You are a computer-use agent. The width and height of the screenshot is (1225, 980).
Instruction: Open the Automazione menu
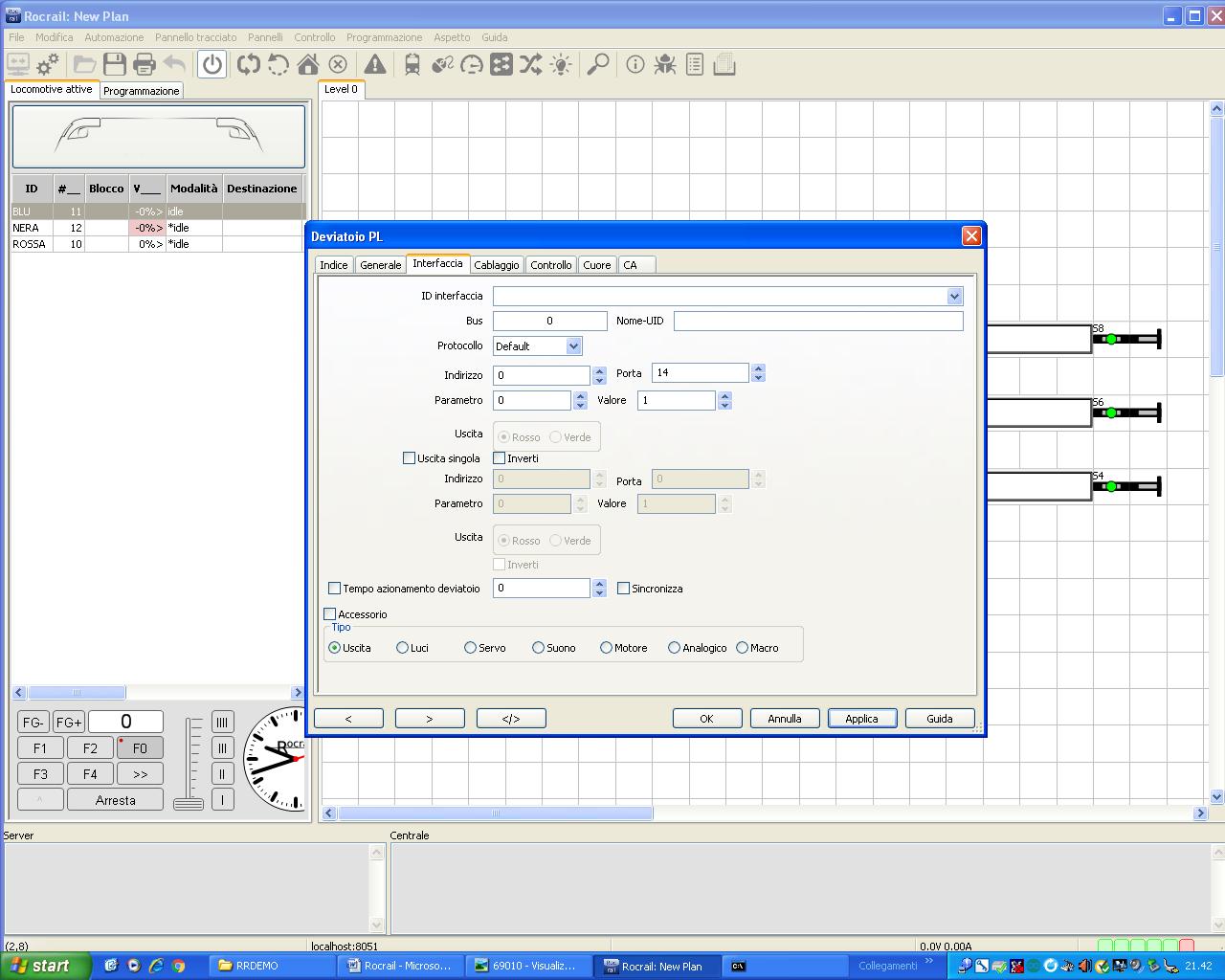(114, 37)
